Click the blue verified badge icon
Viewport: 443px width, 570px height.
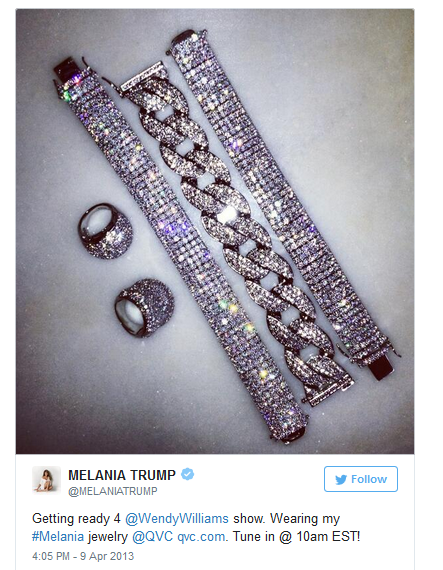coord(188,474)
